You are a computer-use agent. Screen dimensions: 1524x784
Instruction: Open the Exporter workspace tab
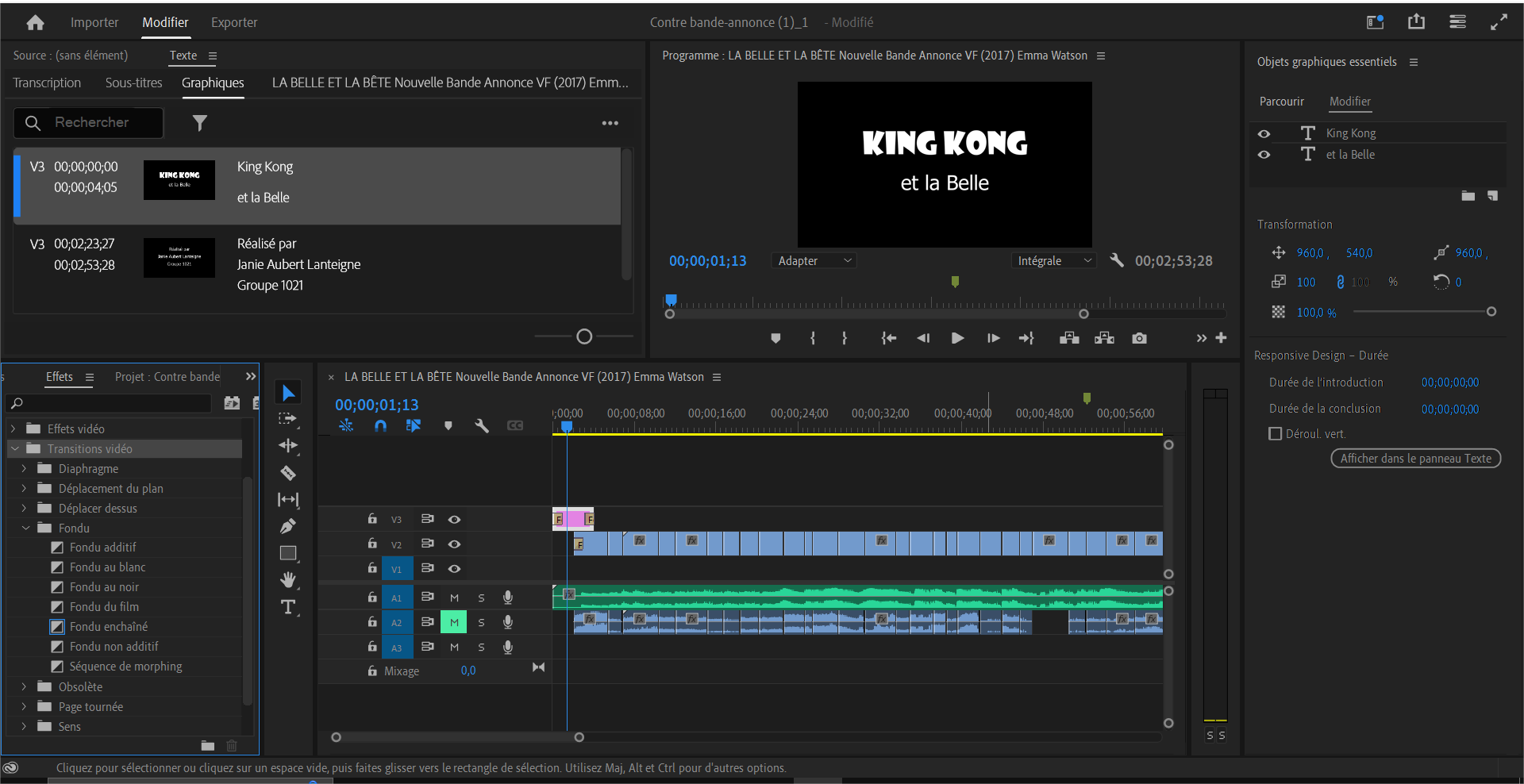234,22
